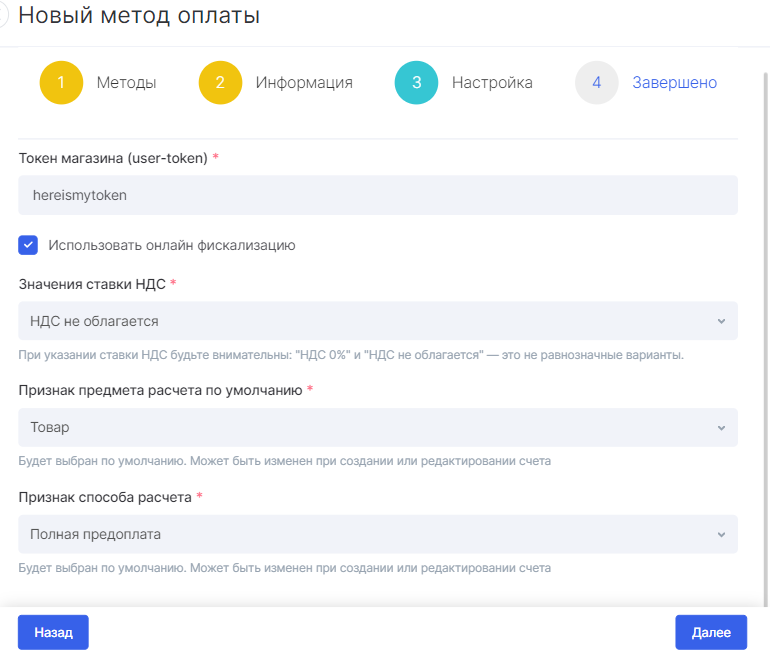
Task: Click chevron arrow in Полная предоплата field
Action: coord(721,534)
